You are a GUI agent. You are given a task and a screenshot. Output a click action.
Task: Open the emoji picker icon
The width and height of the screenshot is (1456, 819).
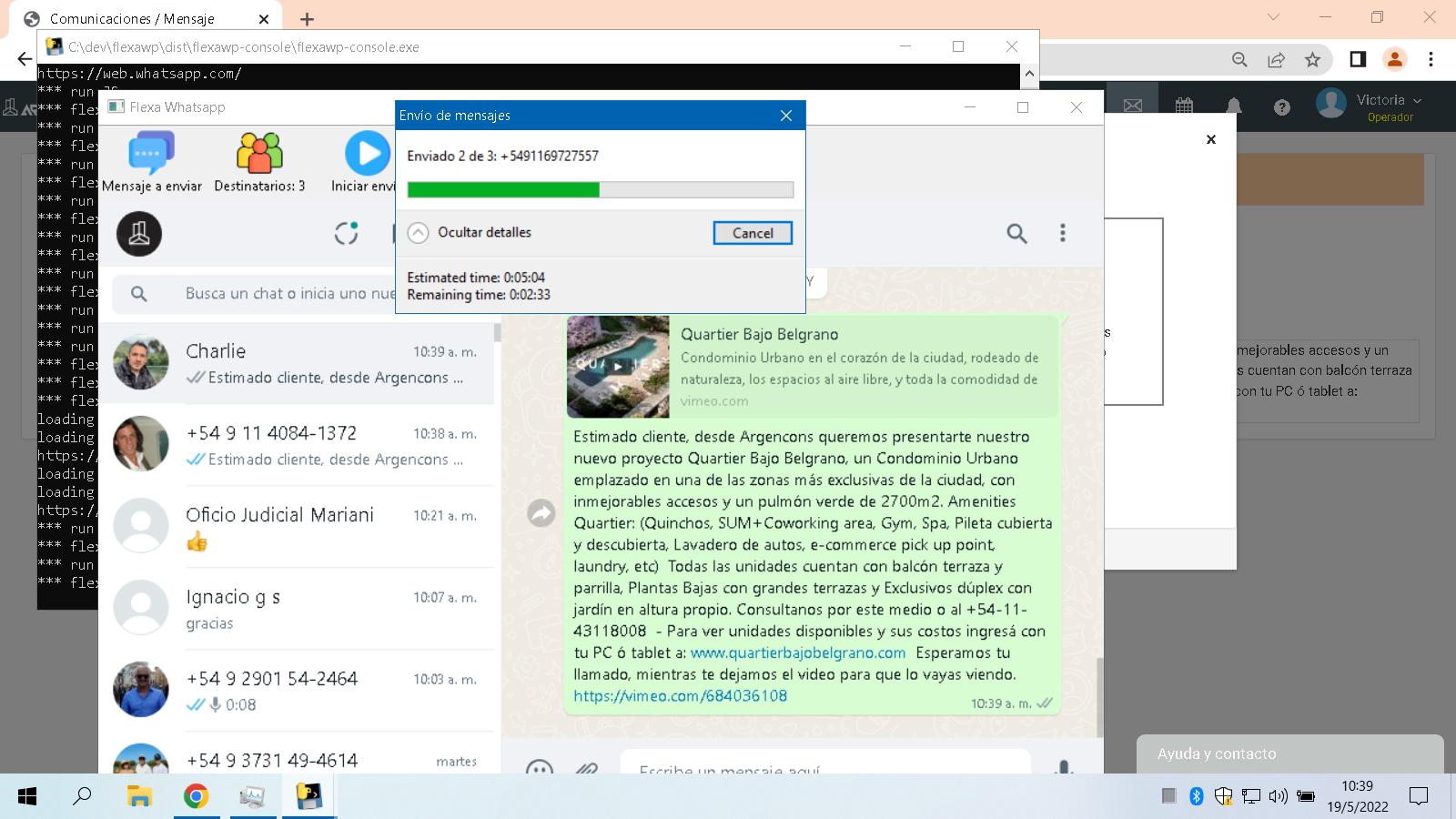(540, 769)
